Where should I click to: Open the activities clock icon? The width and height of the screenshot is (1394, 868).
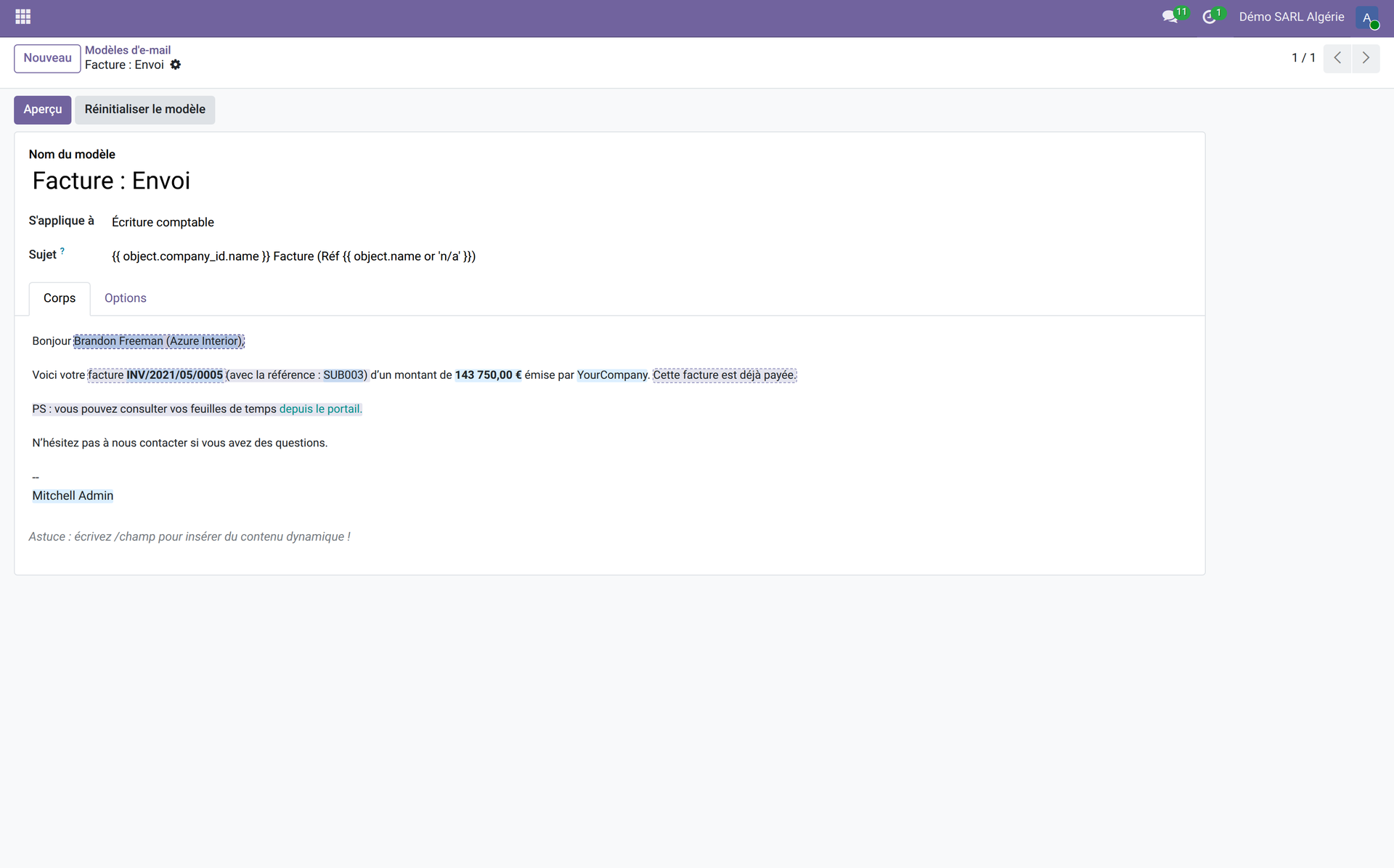(x=1210, y=17)
